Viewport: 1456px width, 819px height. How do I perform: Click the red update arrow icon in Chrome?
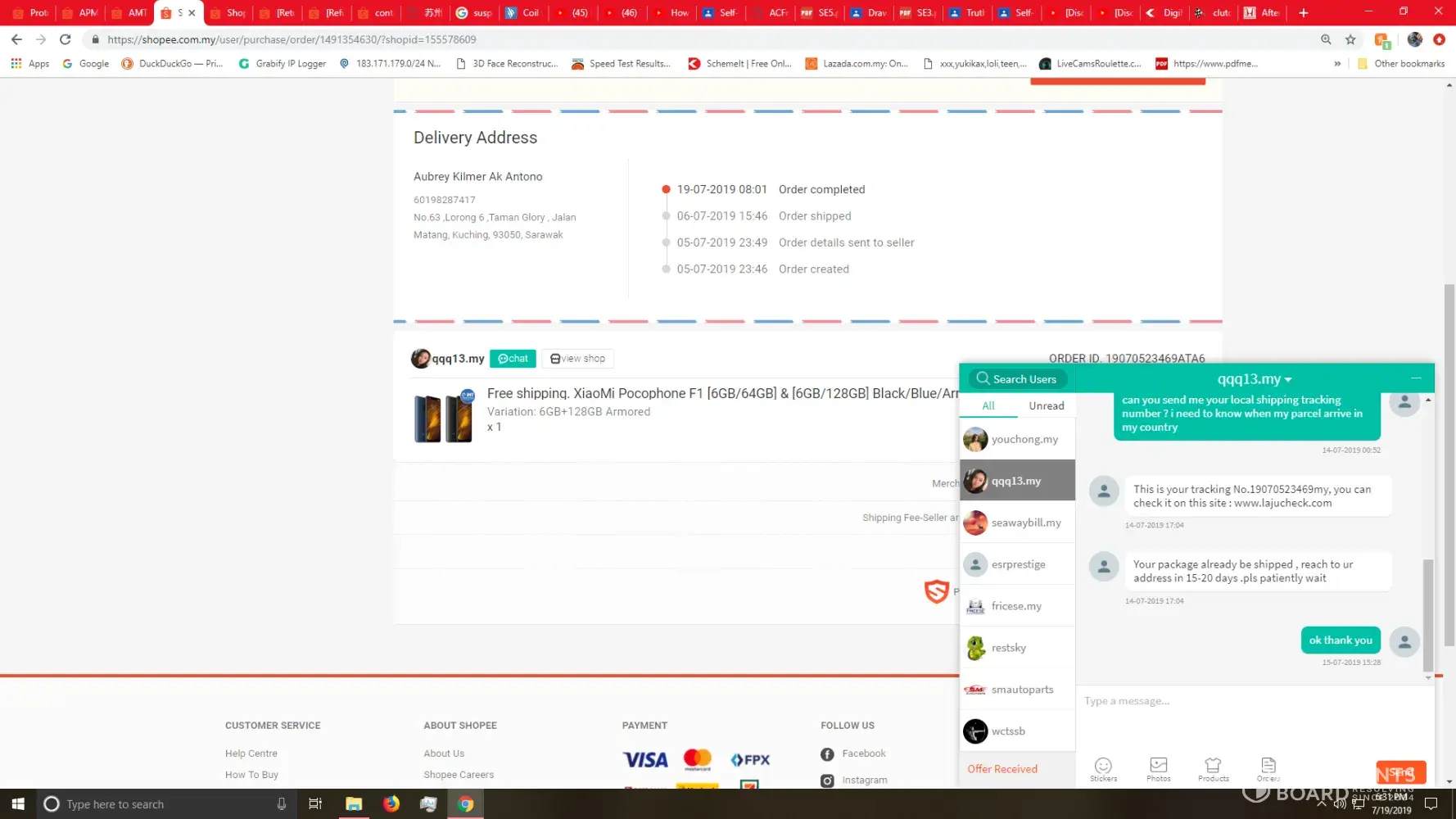point(1439,39)
